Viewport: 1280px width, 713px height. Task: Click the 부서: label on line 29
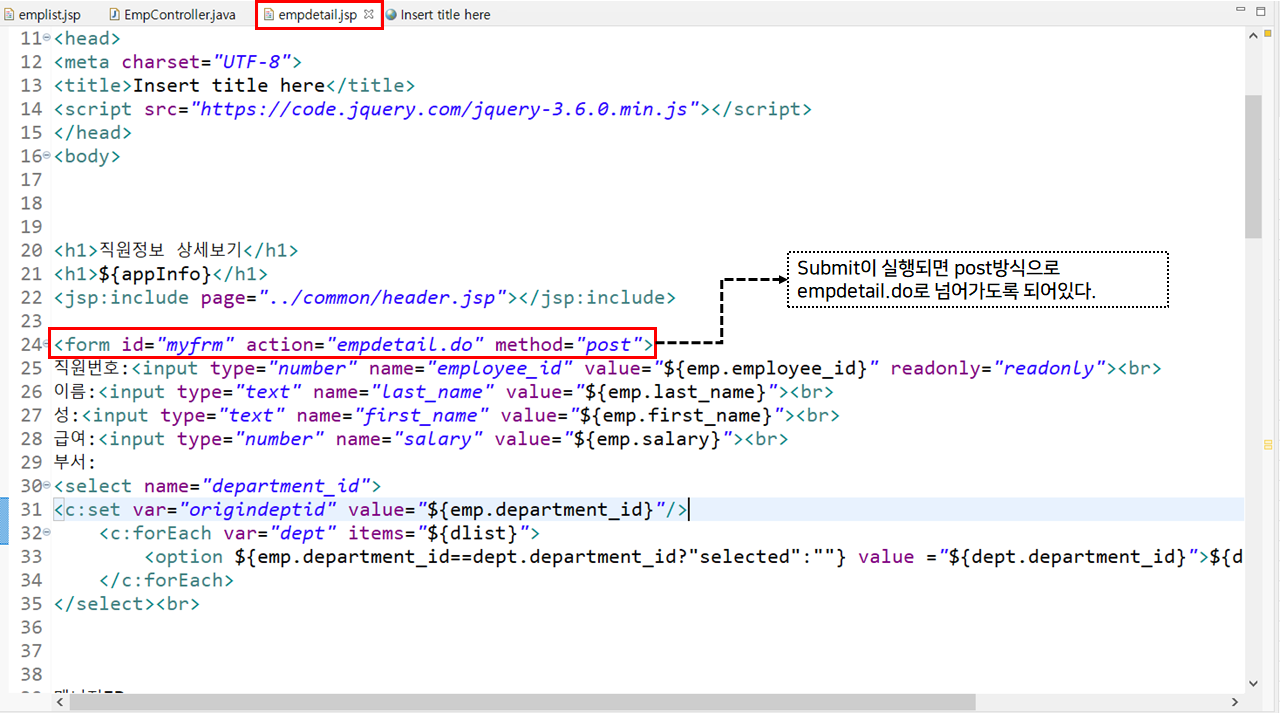pos(75,463)
